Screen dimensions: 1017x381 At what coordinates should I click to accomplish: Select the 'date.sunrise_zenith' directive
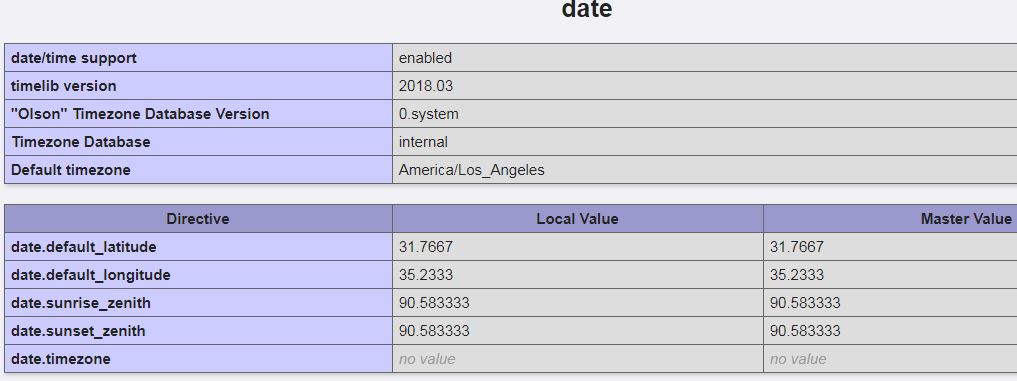click(x=81, y=302)
